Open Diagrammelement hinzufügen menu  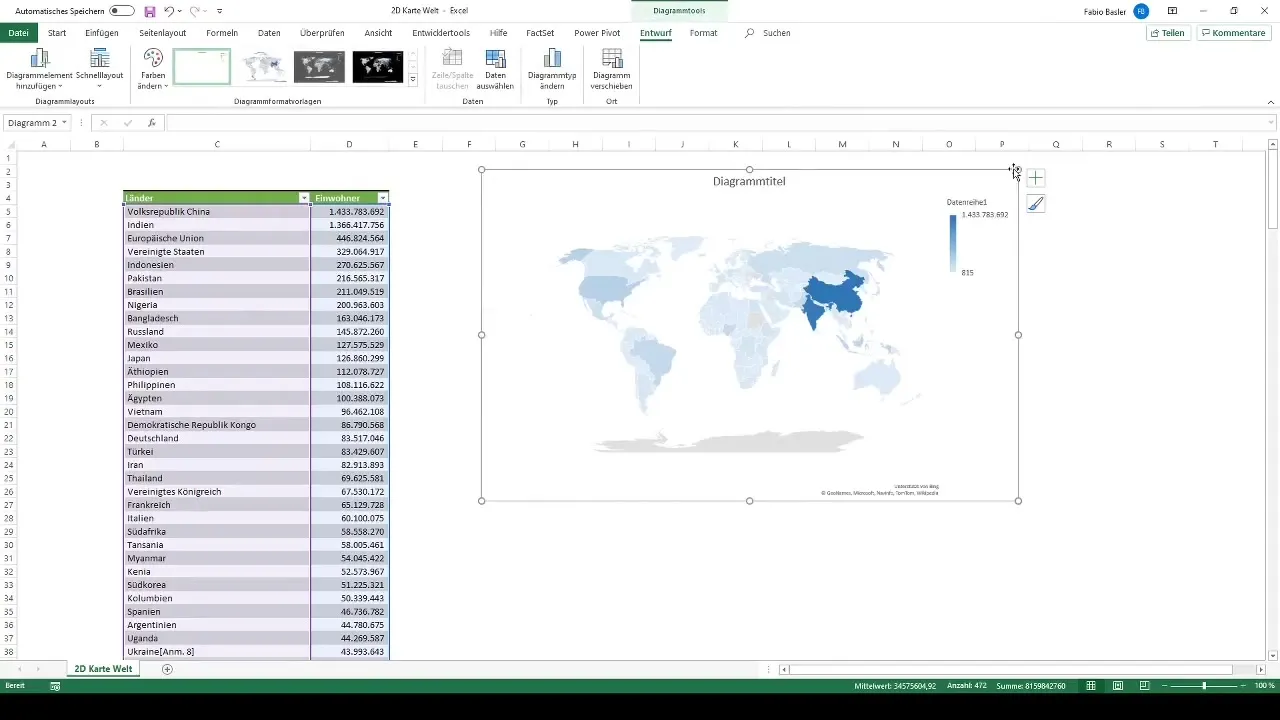point(39,69)
